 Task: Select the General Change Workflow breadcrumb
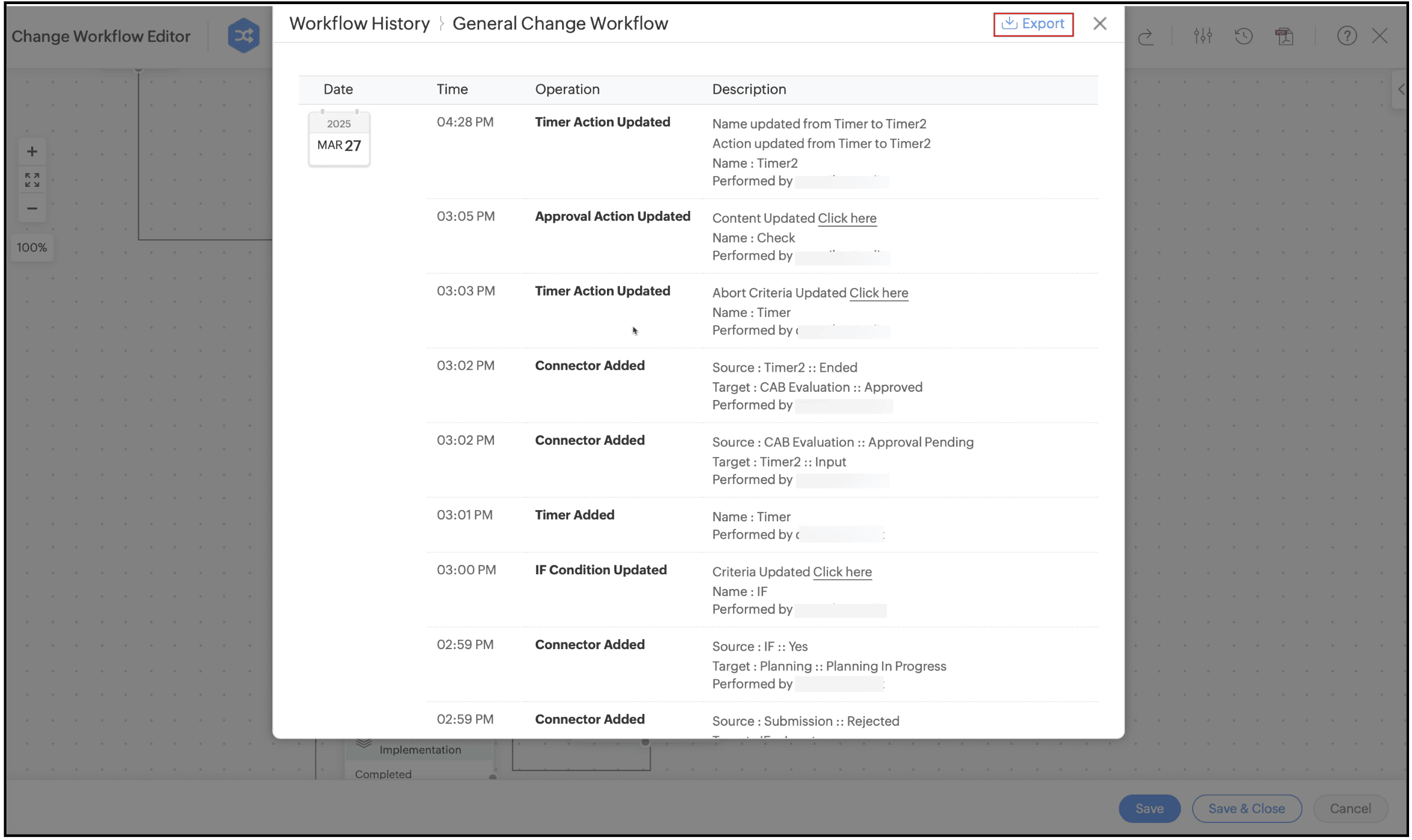click(560, 24)
